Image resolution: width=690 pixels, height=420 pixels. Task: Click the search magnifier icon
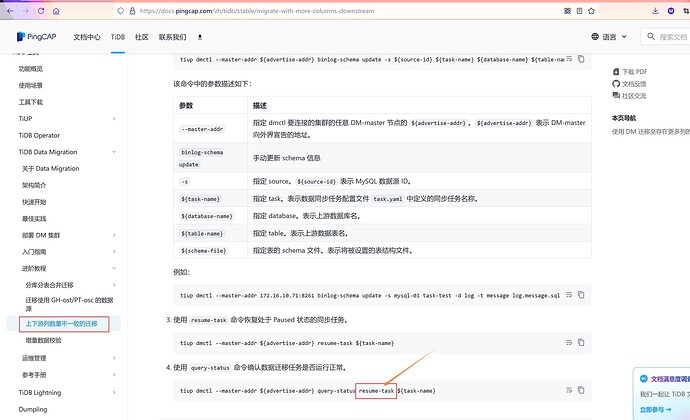(x=651, y=37)
